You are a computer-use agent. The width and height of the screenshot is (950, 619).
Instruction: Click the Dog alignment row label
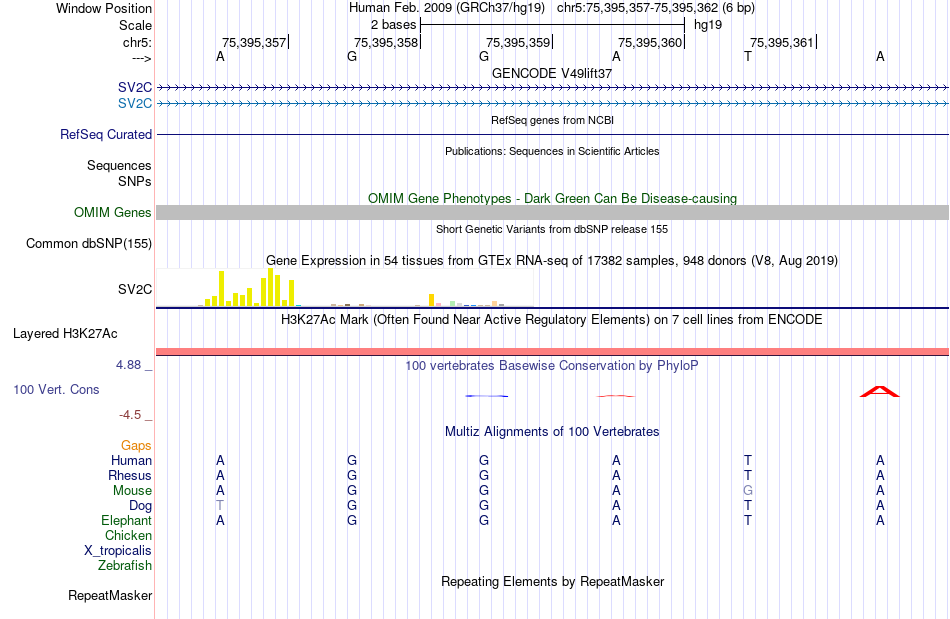[x=140, y=506]
